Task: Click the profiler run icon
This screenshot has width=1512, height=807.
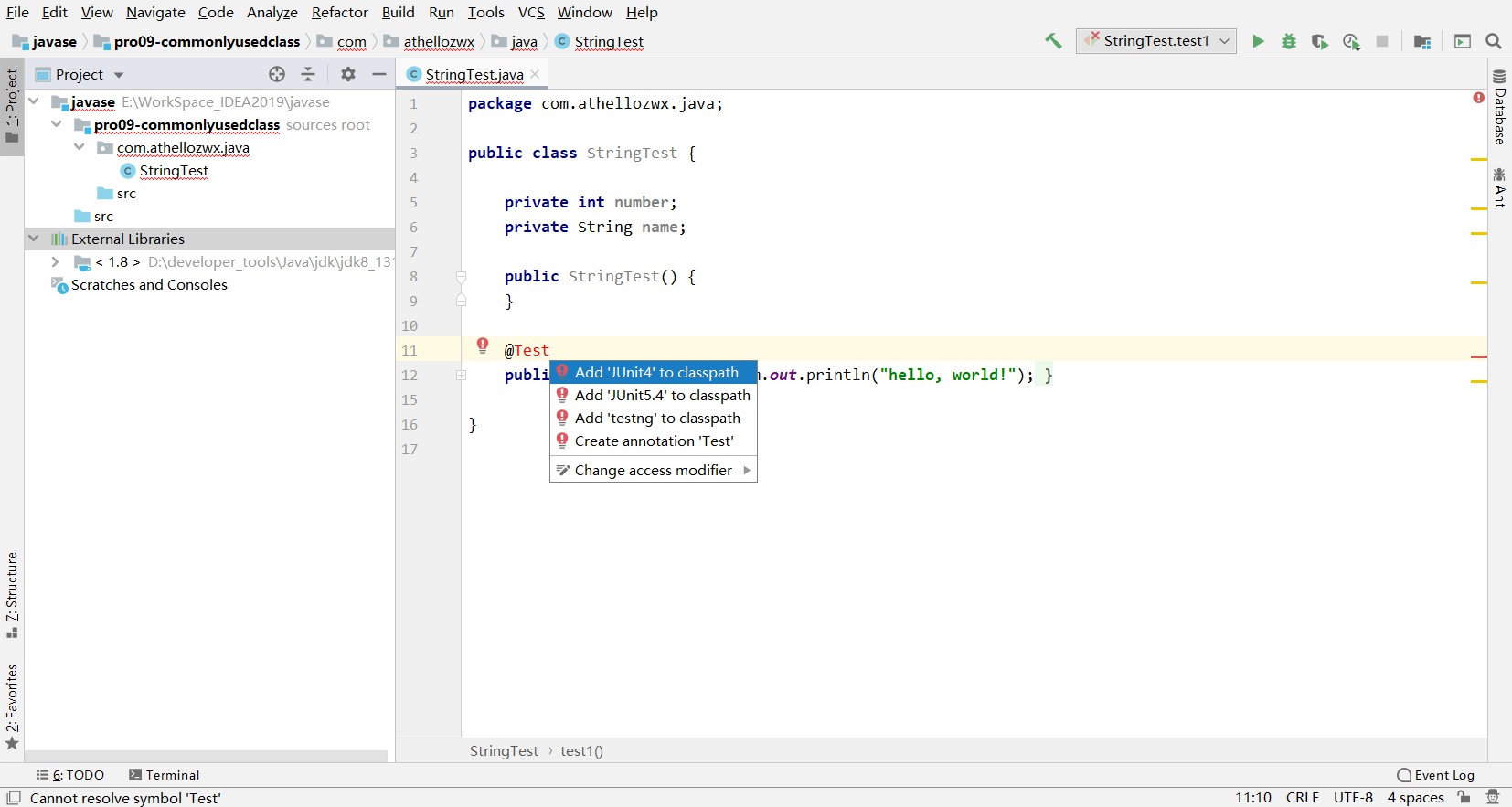Action: pos(1351,41)
